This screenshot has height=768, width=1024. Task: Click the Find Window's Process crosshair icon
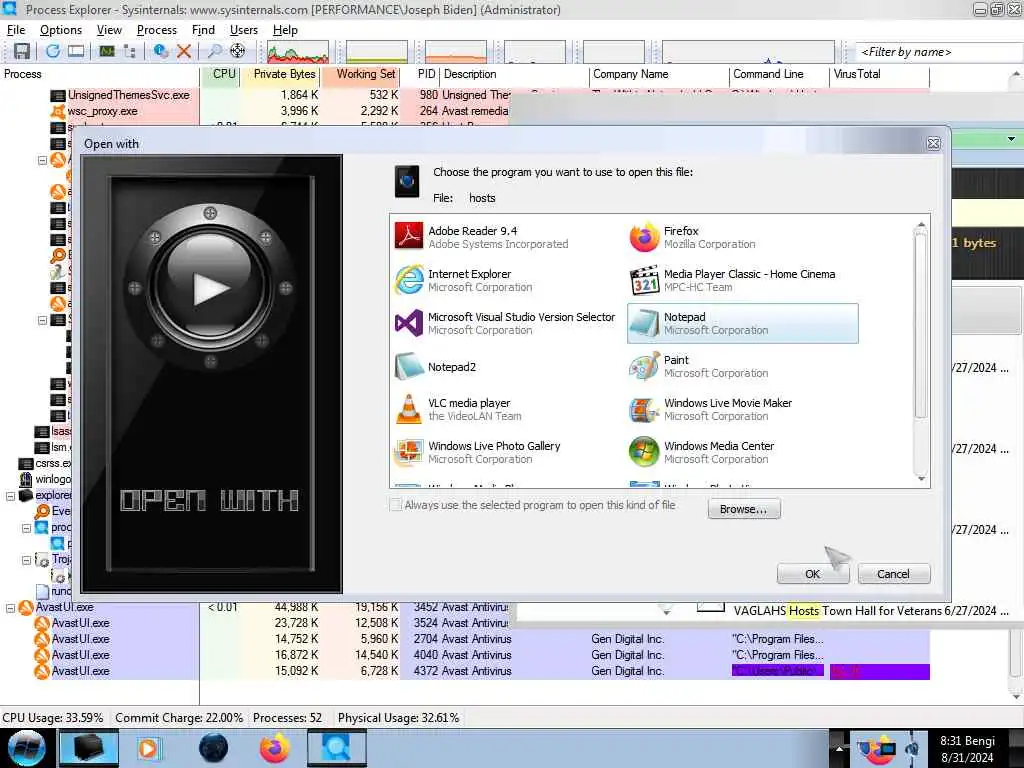pos(238,51)
